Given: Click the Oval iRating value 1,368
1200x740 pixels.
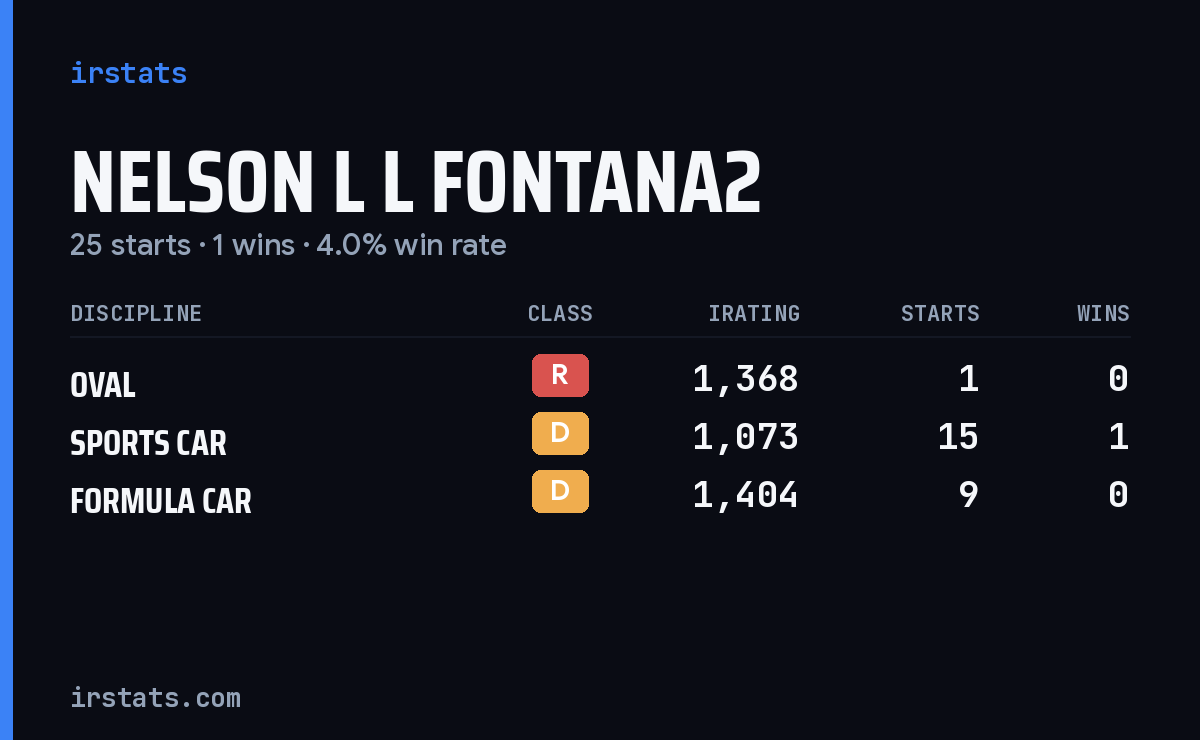Looking at the screenshot, I should click(746, 379).
